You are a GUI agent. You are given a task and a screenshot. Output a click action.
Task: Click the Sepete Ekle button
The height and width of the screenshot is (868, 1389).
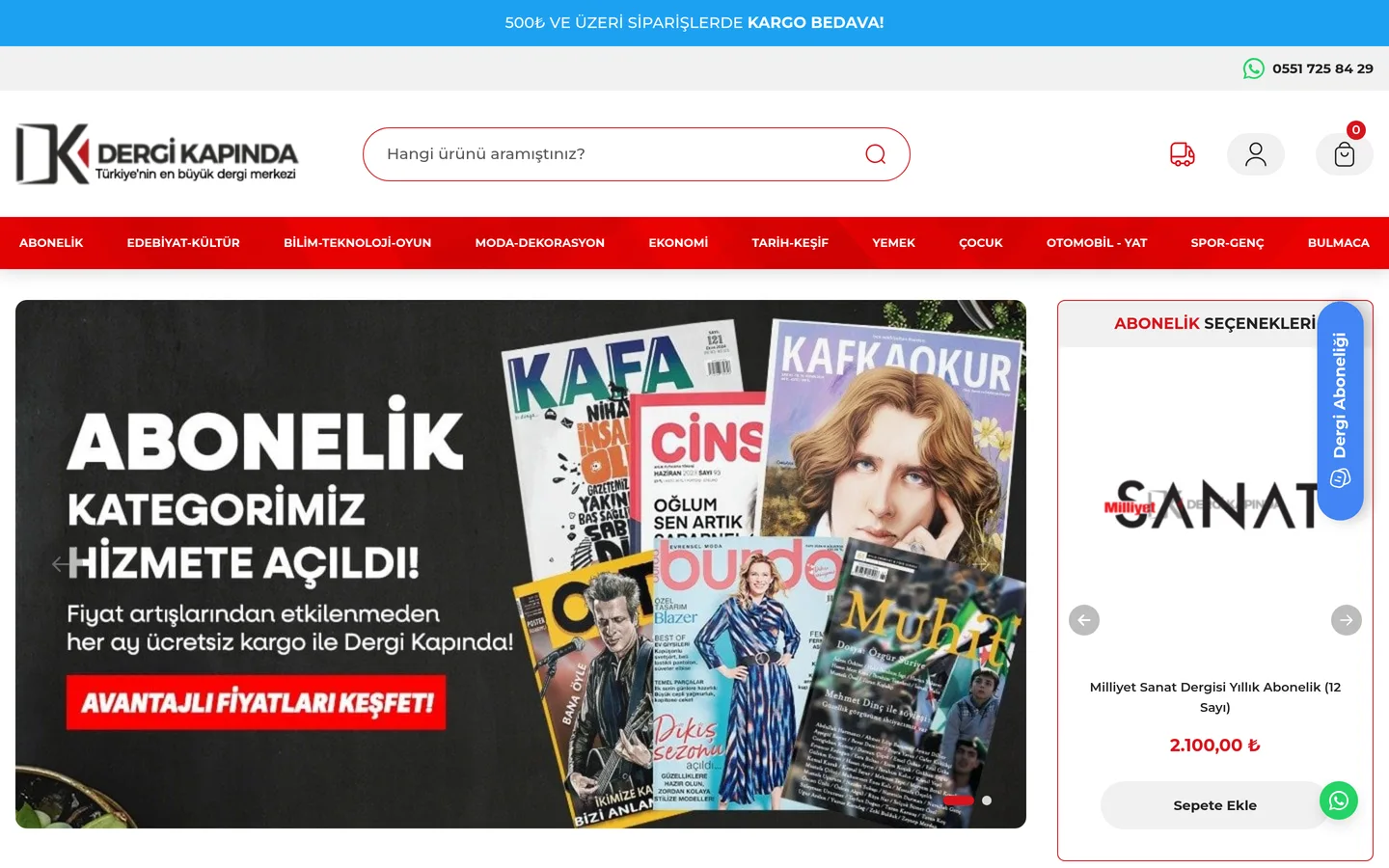tap(1215, 805)
